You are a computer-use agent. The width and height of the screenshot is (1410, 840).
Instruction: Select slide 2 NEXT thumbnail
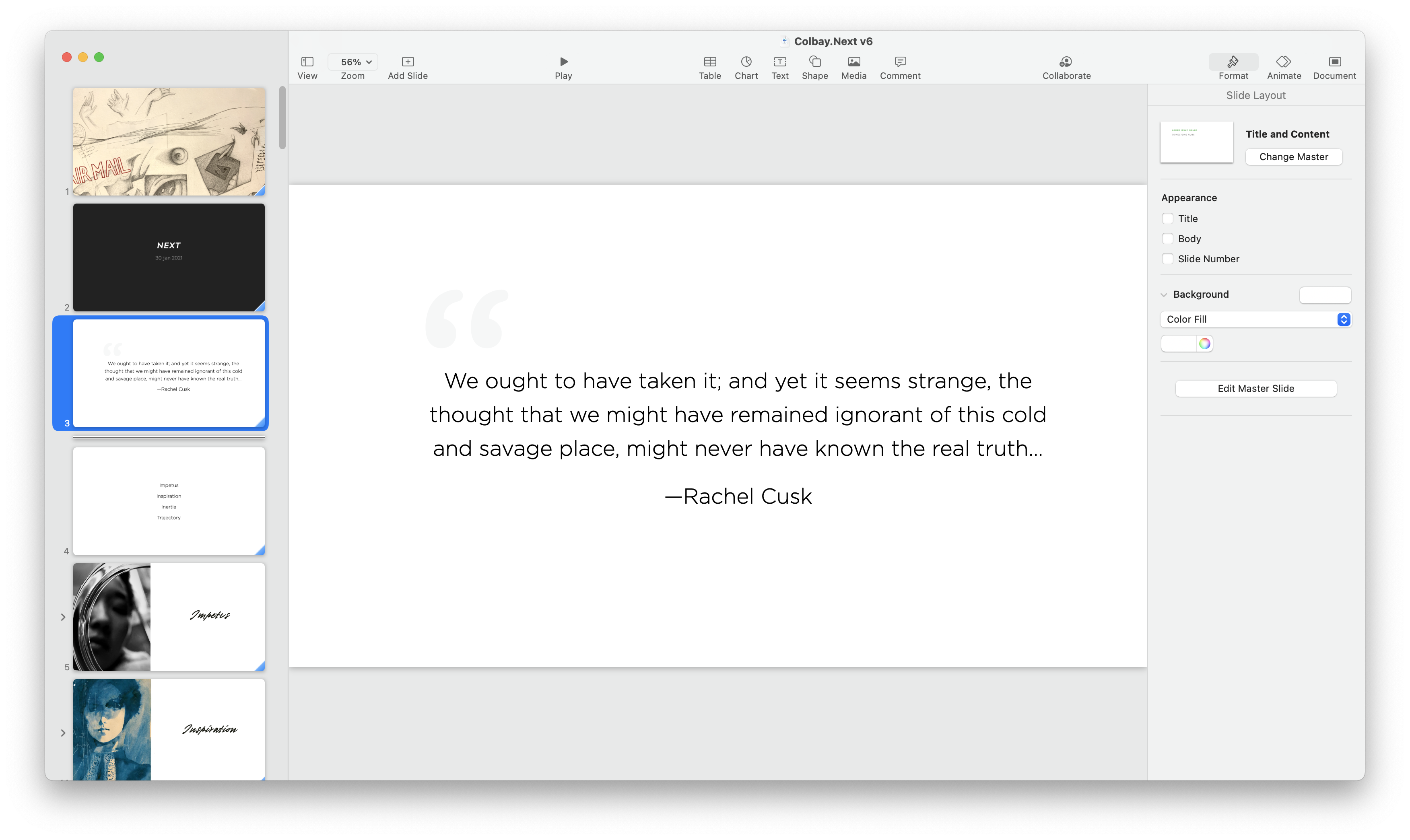click(x=169, y=257)
